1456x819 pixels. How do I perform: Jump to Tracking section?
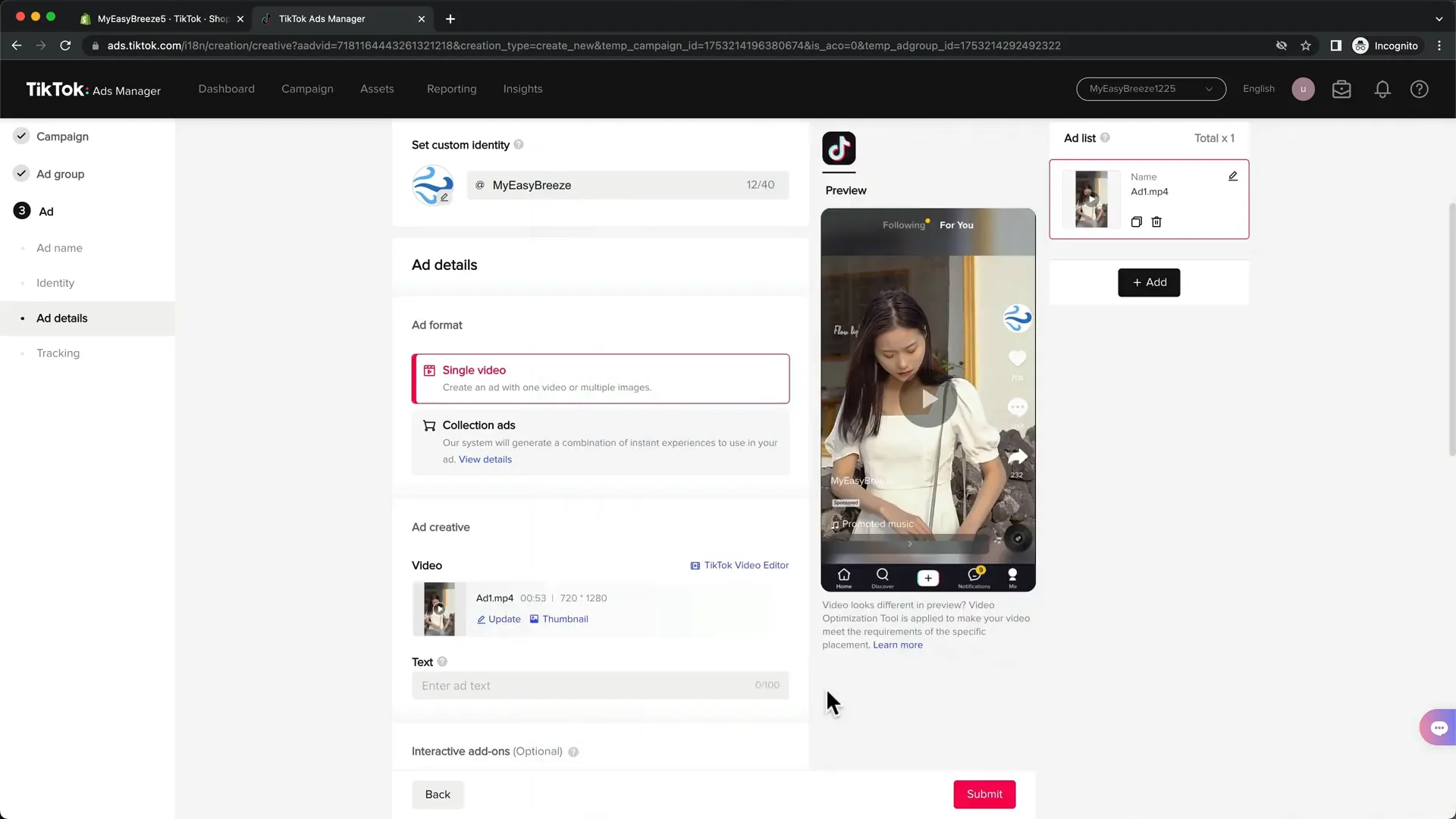pyautogui.click(x=58, y=353)
